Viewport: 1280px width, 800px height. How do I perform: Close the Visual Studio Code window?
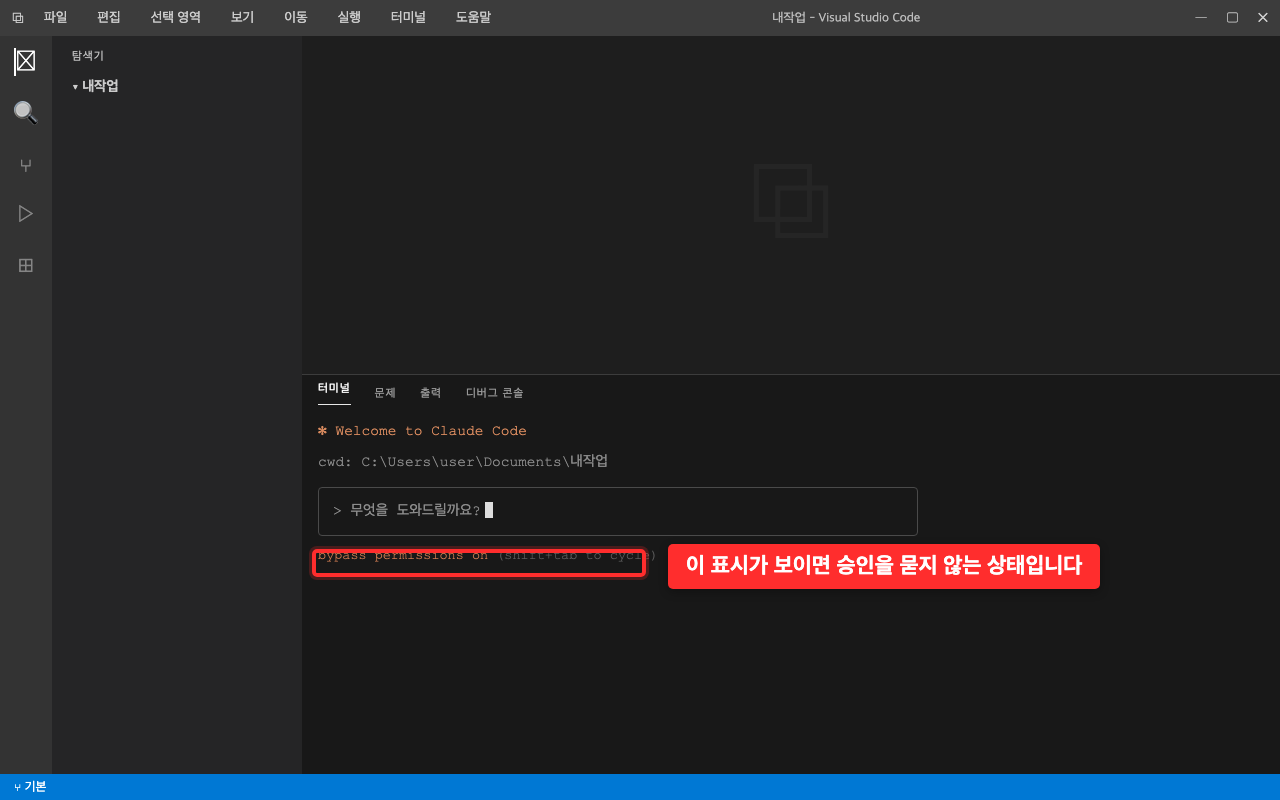coord(1262,17)
